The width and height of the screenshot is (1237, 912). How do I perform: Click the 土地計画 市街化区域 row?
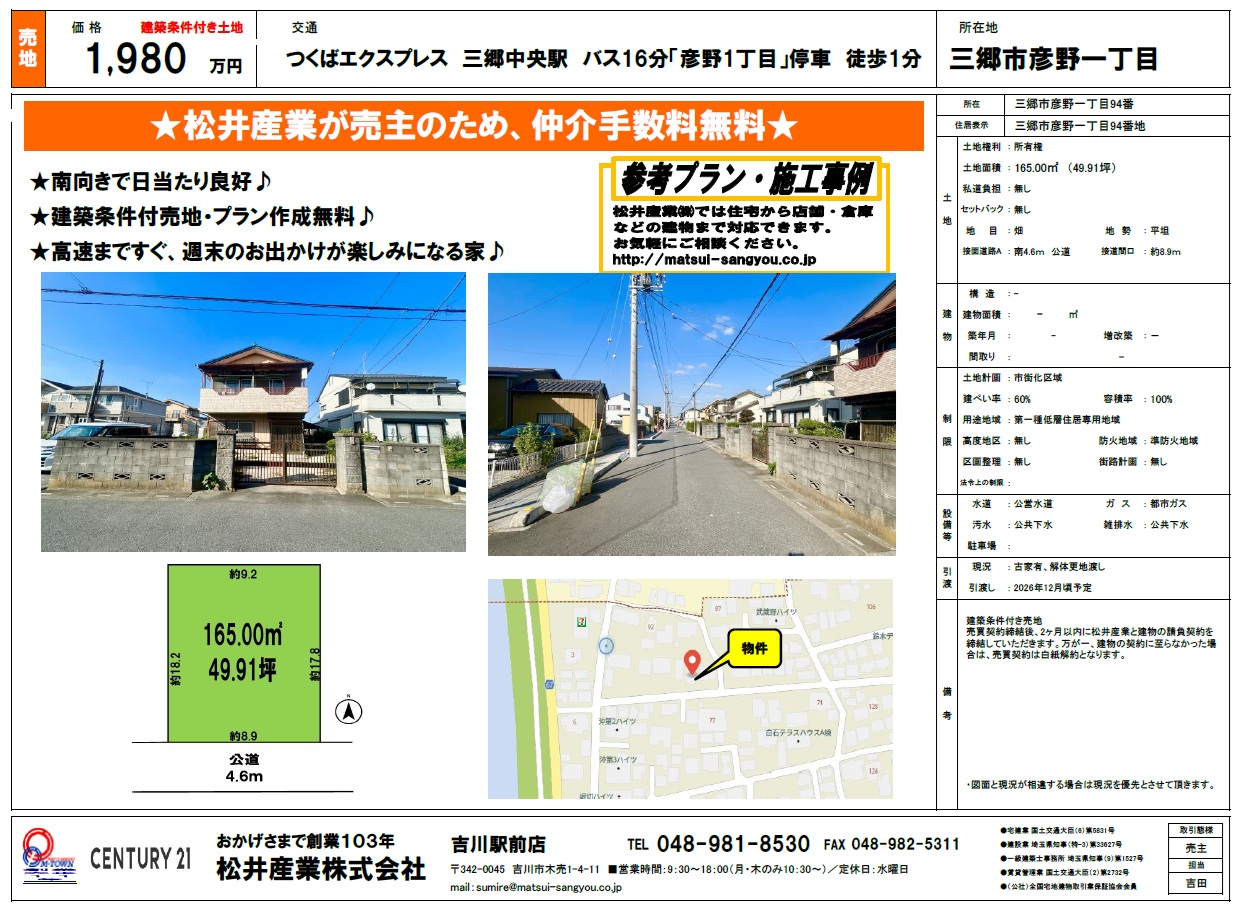coord(1012,378)
